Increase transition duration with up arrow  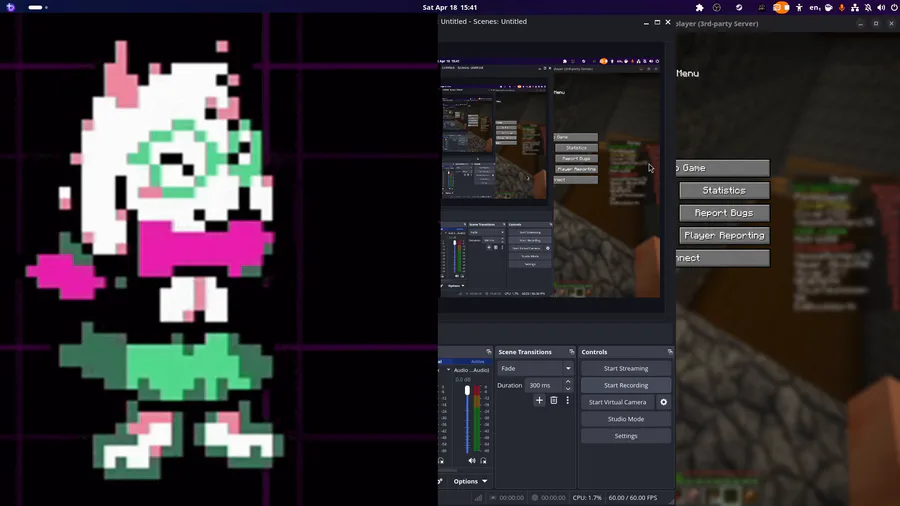568,382
